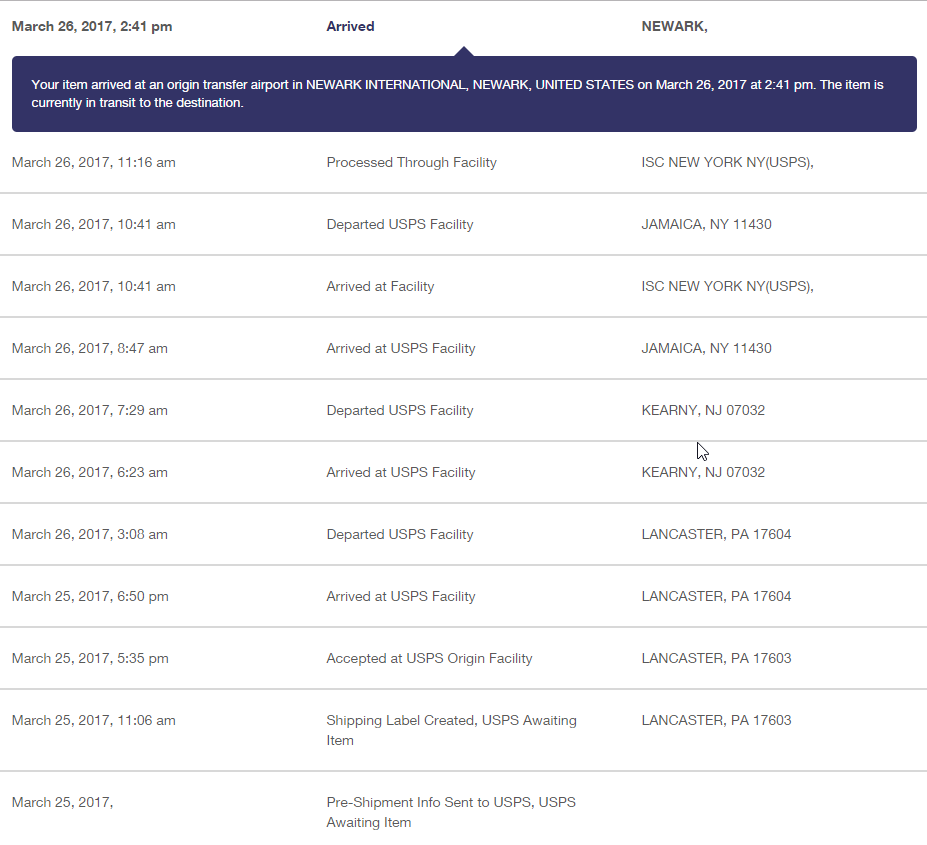Image resolution: width=927 pixels, height=845 pixels.
Task: Click 'Shipping Label Created, USPS Awaiting Item' status
Action: coord(452,731)
